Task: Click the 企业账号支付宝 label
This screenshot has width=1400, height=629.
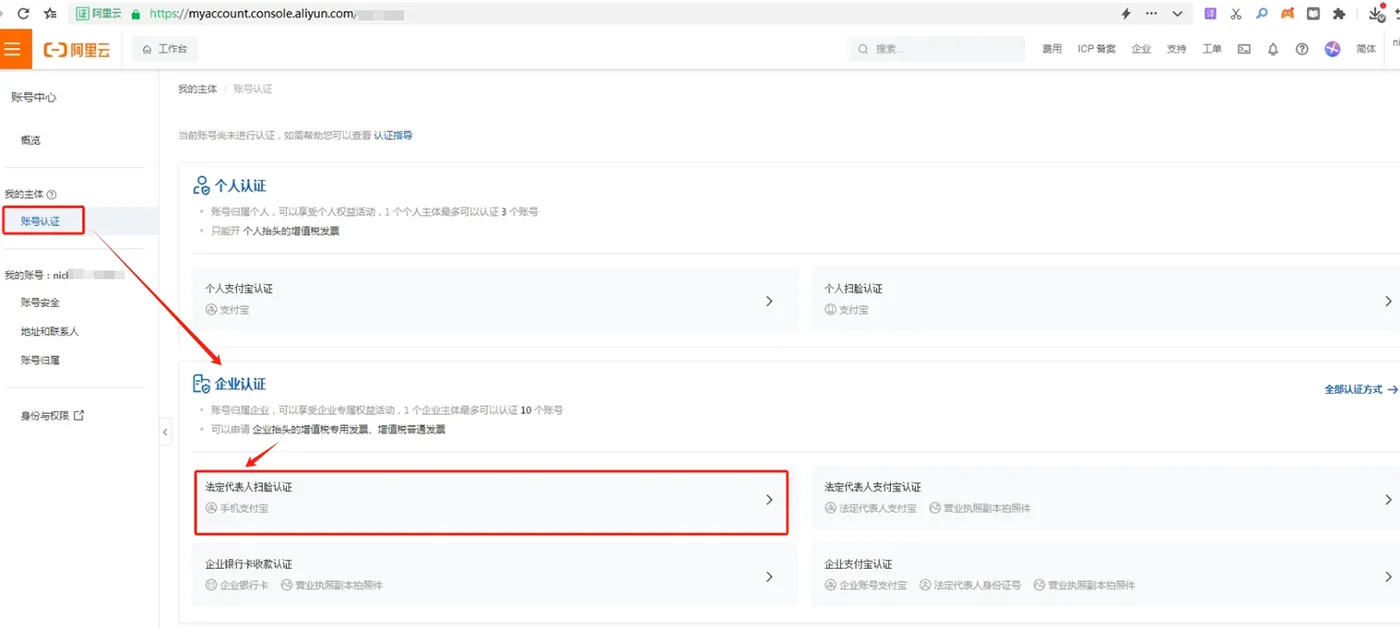Action: pyautogui.click(x=873, y=585)
